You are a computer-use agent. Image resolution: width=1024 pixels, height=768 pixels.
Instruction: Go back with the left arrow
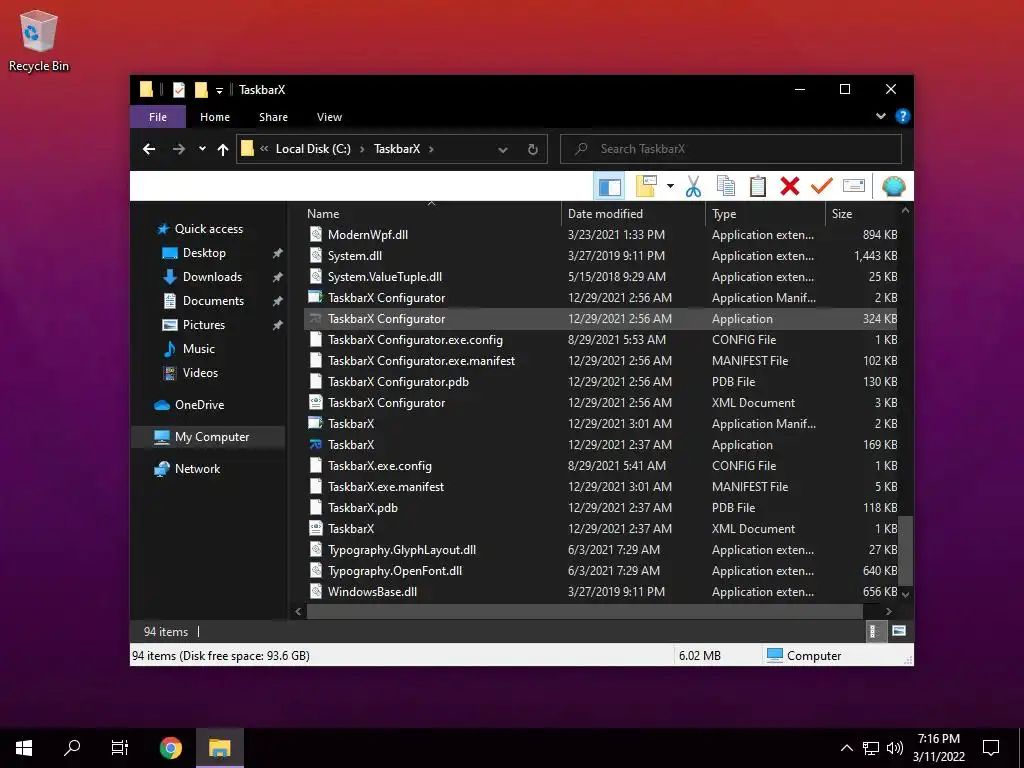149,149
